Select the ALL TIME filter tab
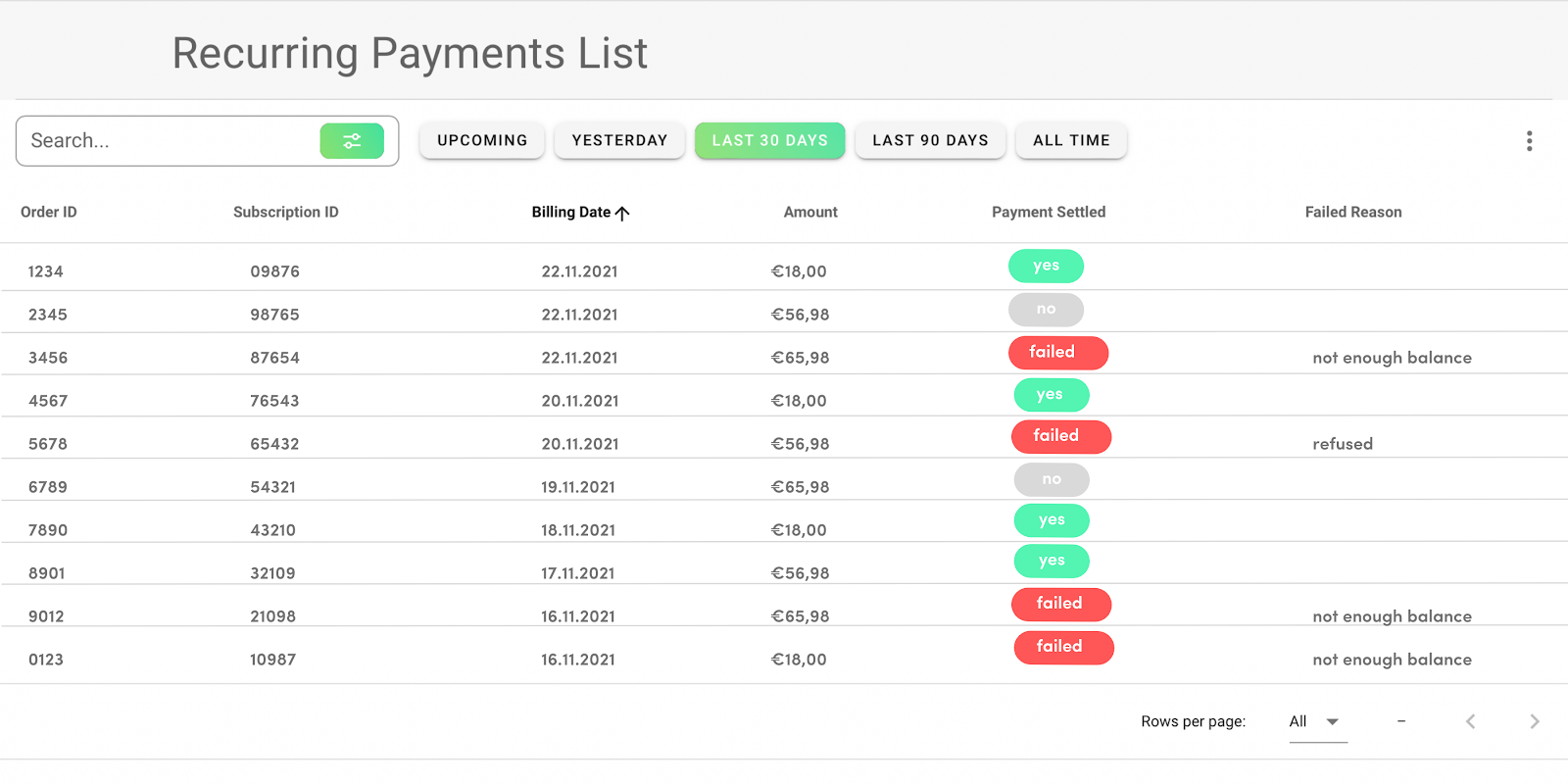1568x784 pixels. coord(1071,140)
